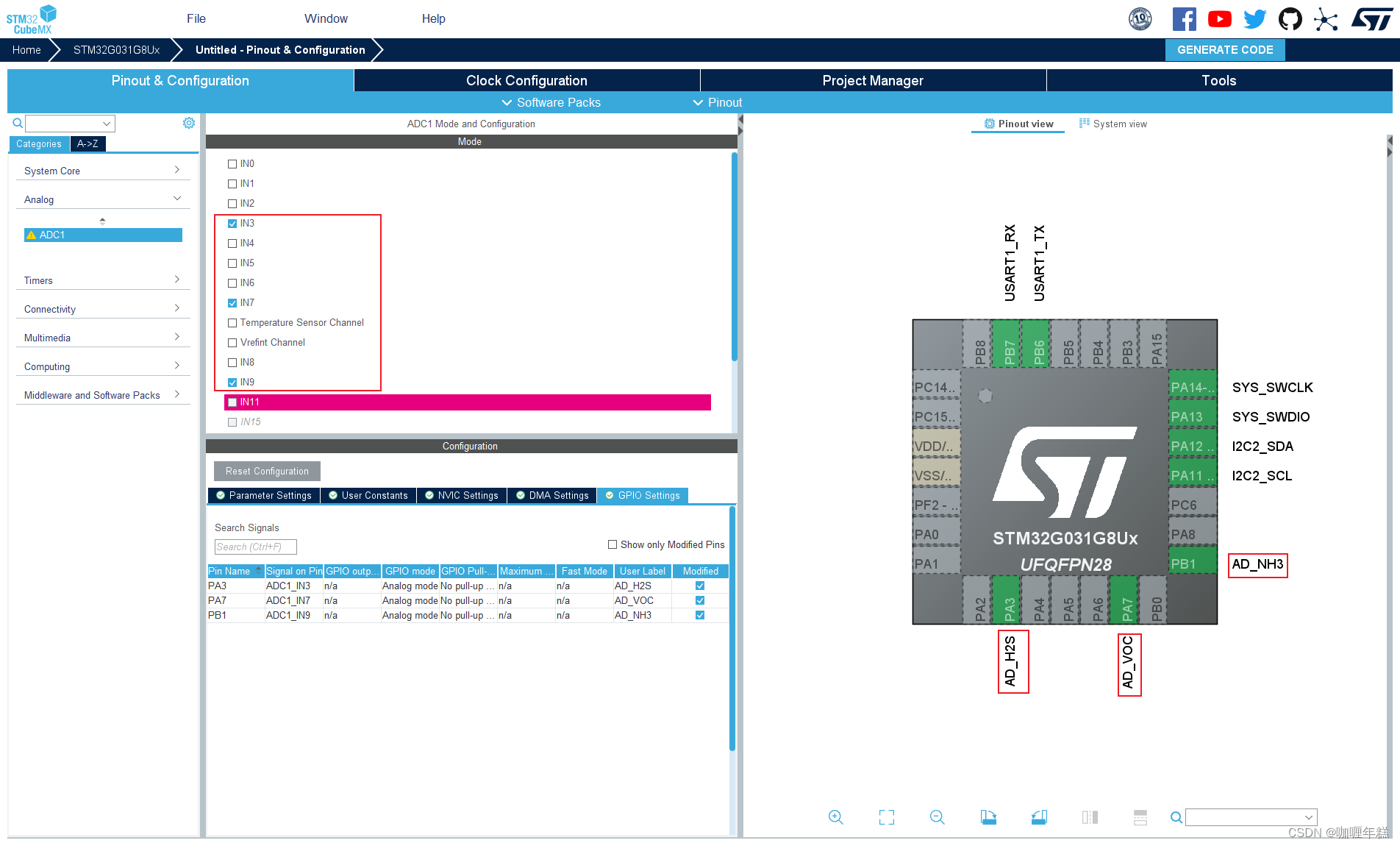
Task: Click the STM32G031G8Ux breadcrumb
Action: pyautogui.click(x=116, y=50)
